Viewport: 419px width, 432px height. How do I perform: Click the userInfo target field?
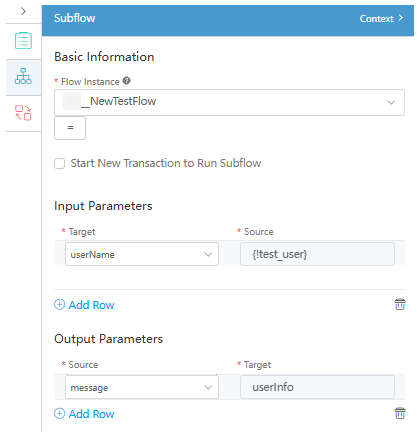(x=317, y=387)
